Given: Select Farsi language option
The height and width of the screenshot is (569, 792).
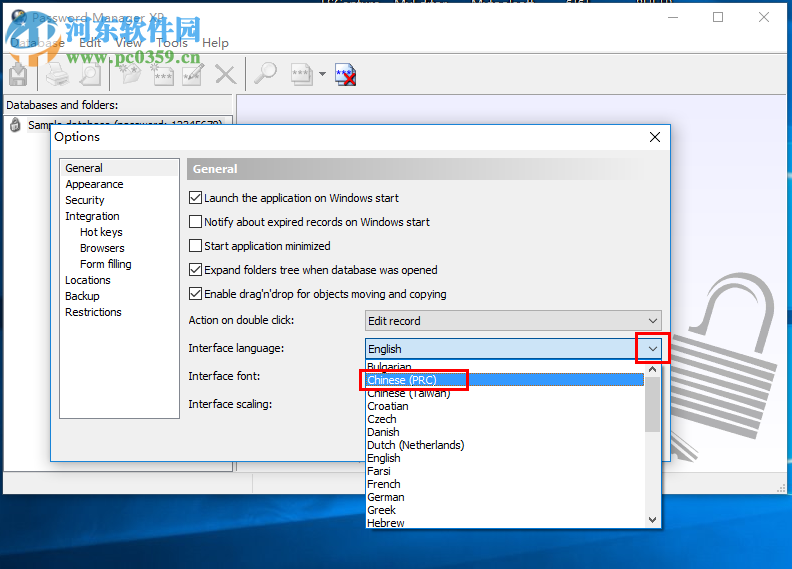Looking at the screenshot, I should (505, 471).
